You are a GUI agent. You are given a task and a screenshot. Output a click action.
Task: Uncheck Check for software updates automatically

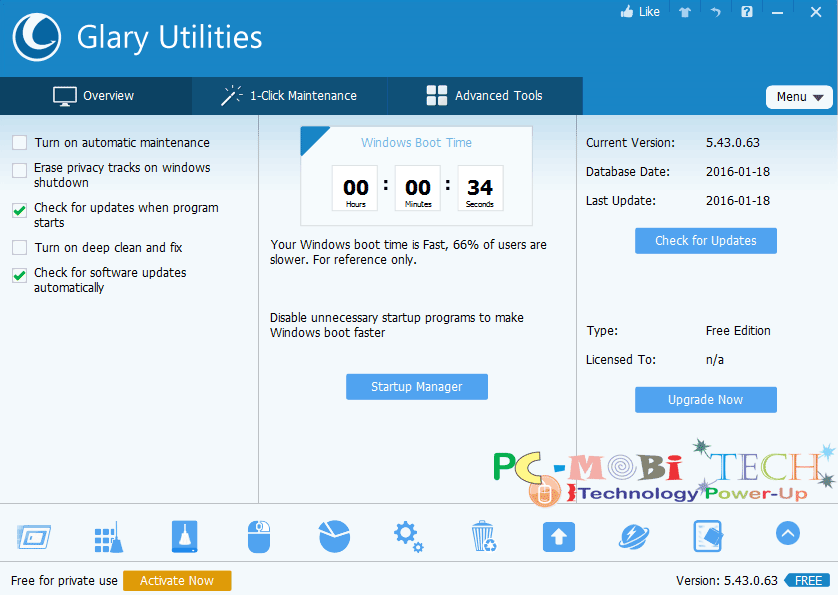[20, 276]
